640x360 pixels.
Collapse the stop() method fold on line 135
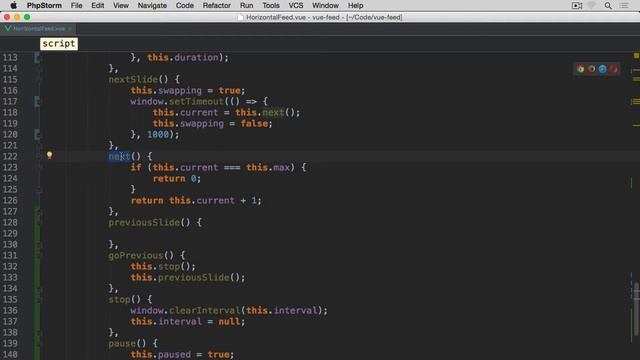click(38, 299)
